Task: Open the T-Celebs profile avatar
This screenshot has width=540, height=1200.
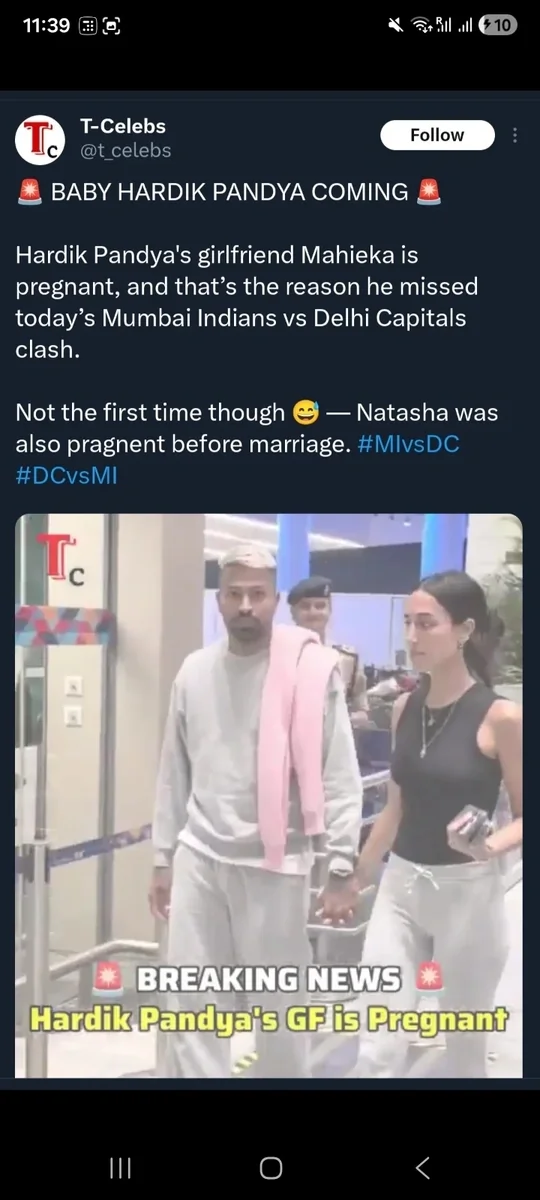Action: click(x=40, y=139)
